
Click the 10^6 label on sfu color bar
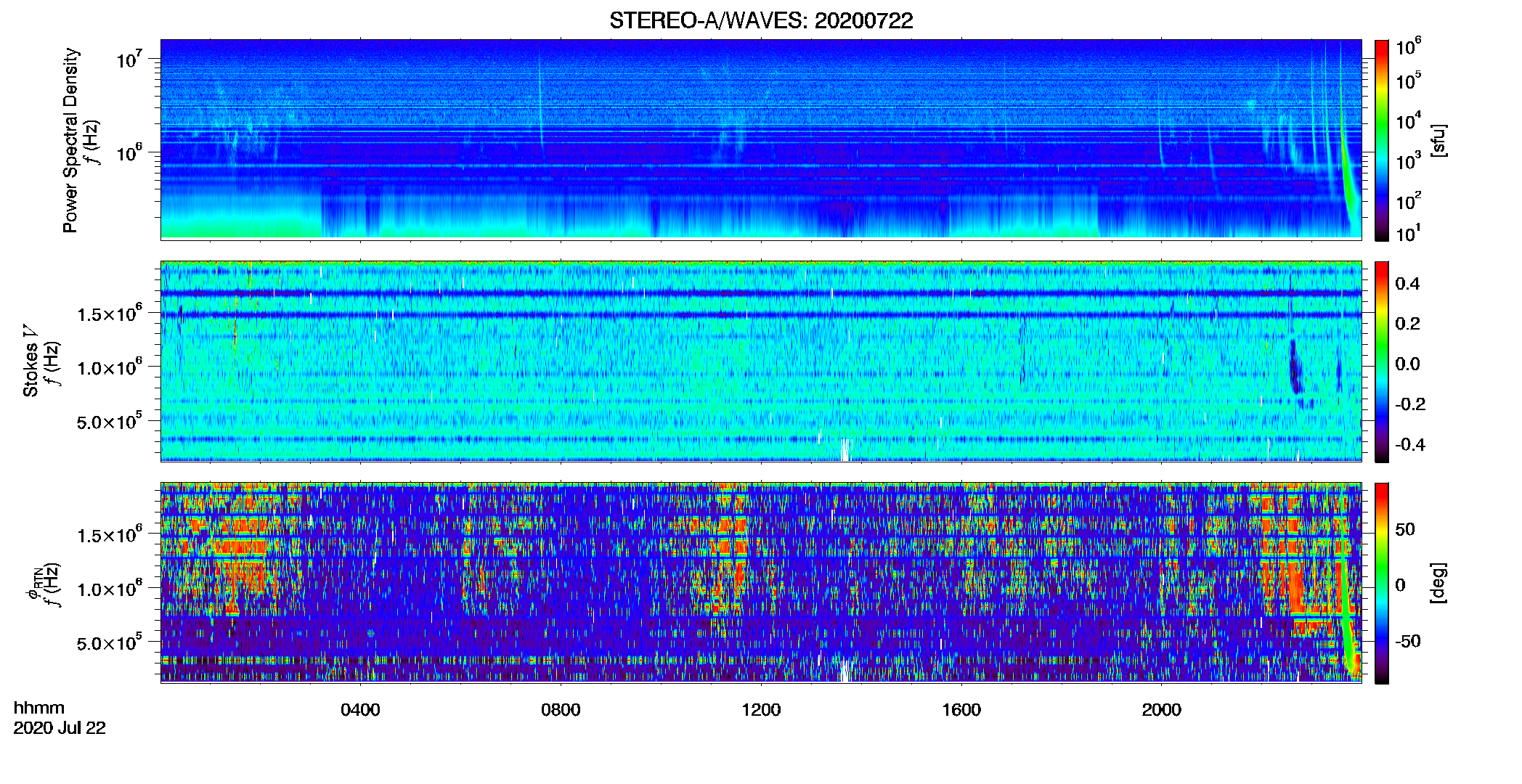(1408, 46)
